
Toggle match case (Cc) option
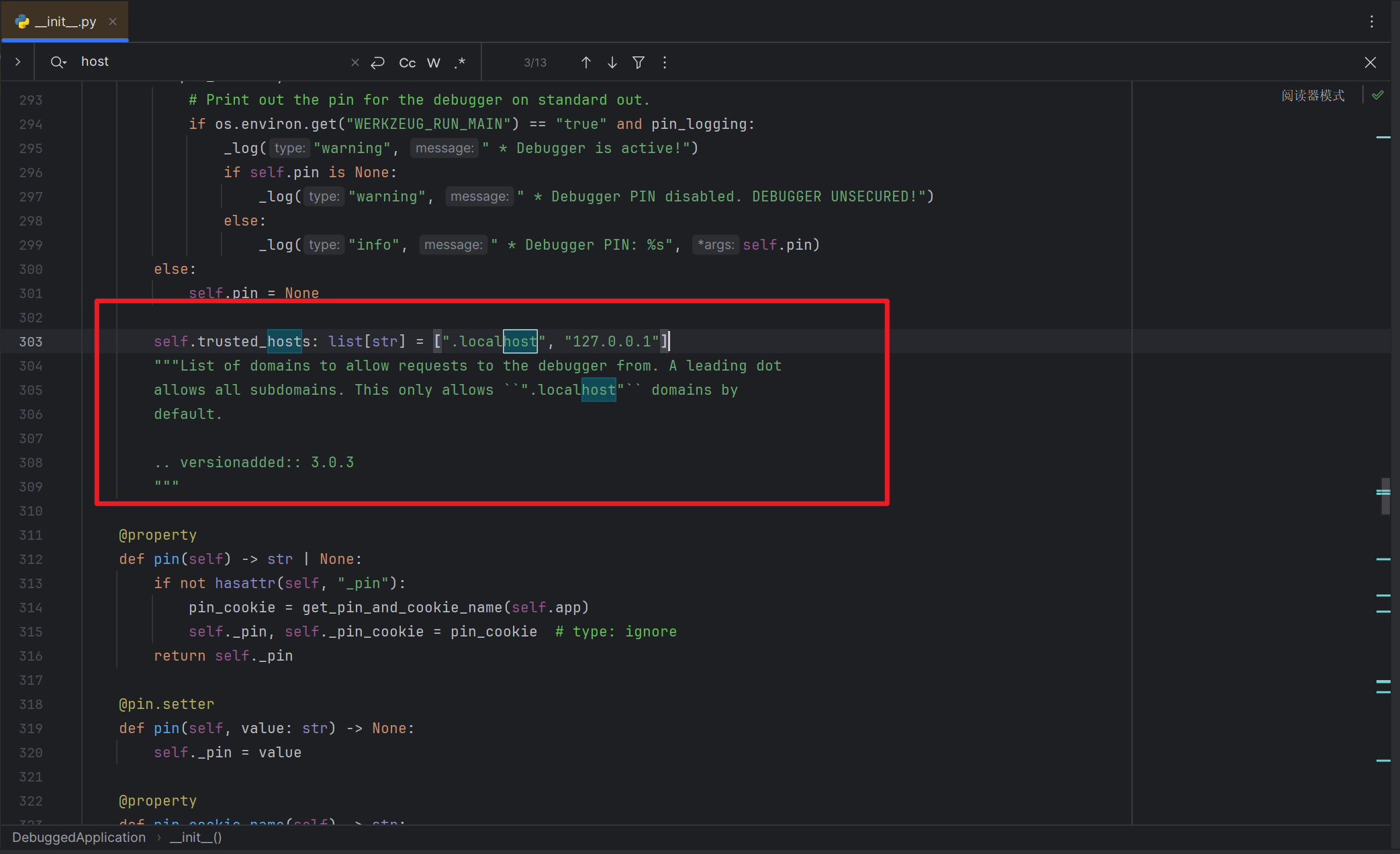click(x=407, y=62)
